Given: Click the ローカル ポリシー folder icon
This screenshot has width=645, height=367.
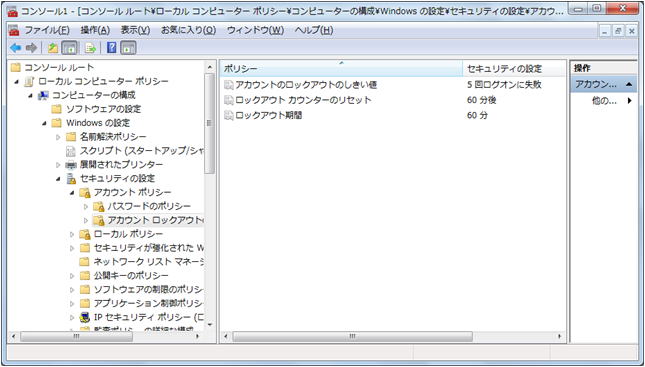Looking at the screenshot, I should (85, 234).
